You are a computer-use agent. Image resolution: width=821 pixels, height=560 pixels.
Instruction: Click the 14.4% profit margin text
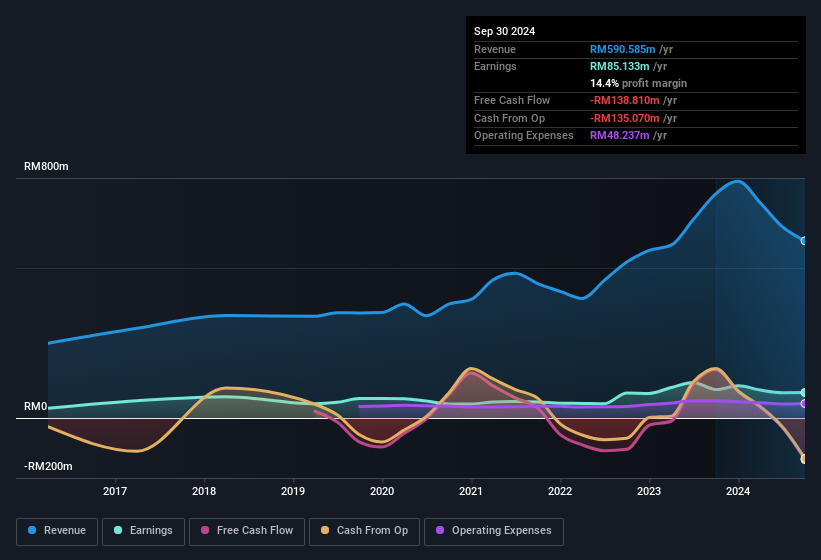click(x=638, y=83)
